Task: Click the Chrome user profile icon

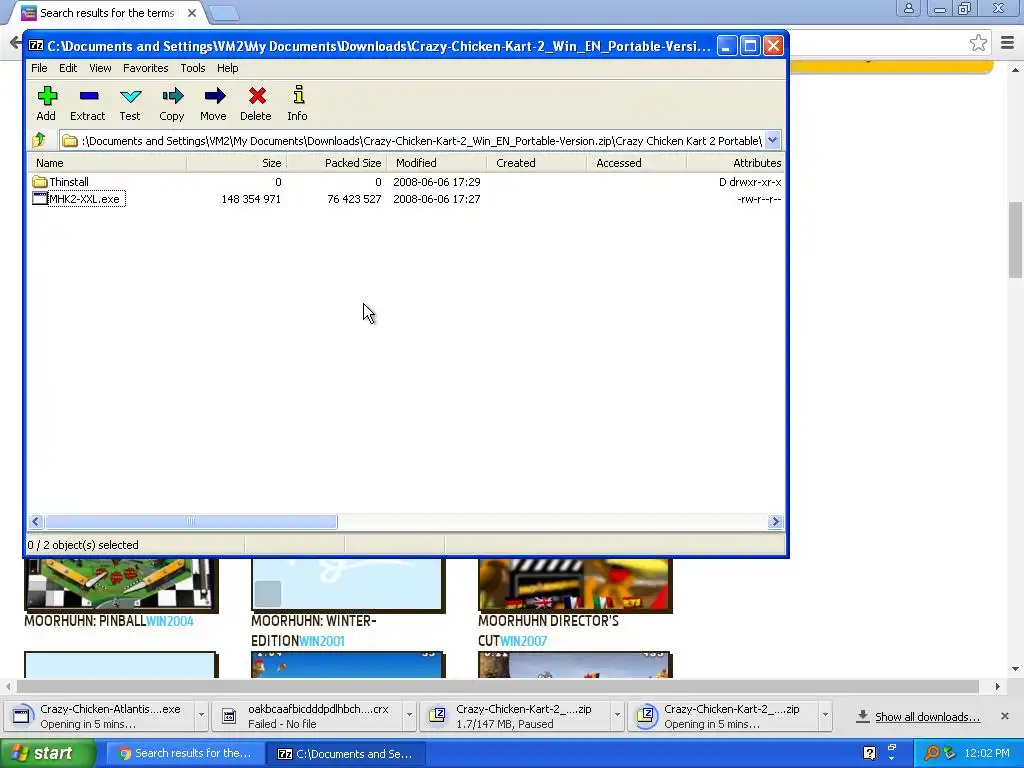Action: pyautogui.click(x=908, y=8)
